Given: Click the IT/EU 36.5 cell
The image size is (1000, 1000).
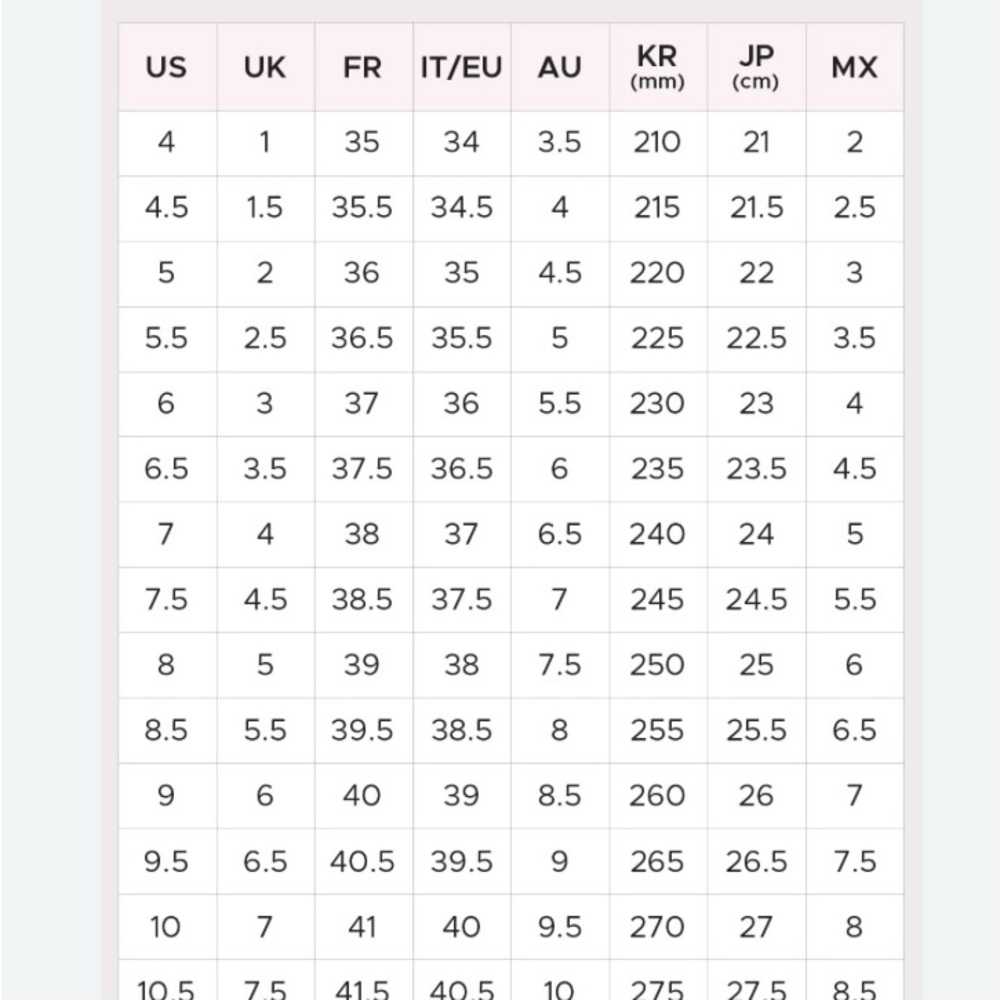Looking at the screenshot, I should click(x=462, y=469).
